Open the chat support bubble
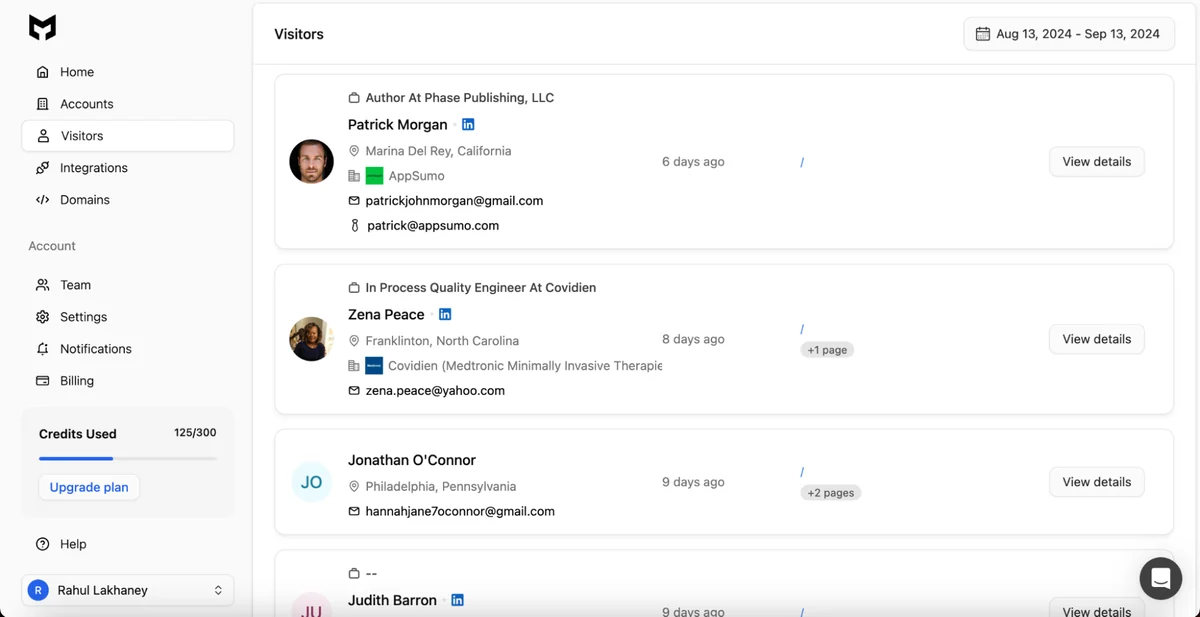This screenshot has width=1200, height=617. click(x=1160, y=578)
